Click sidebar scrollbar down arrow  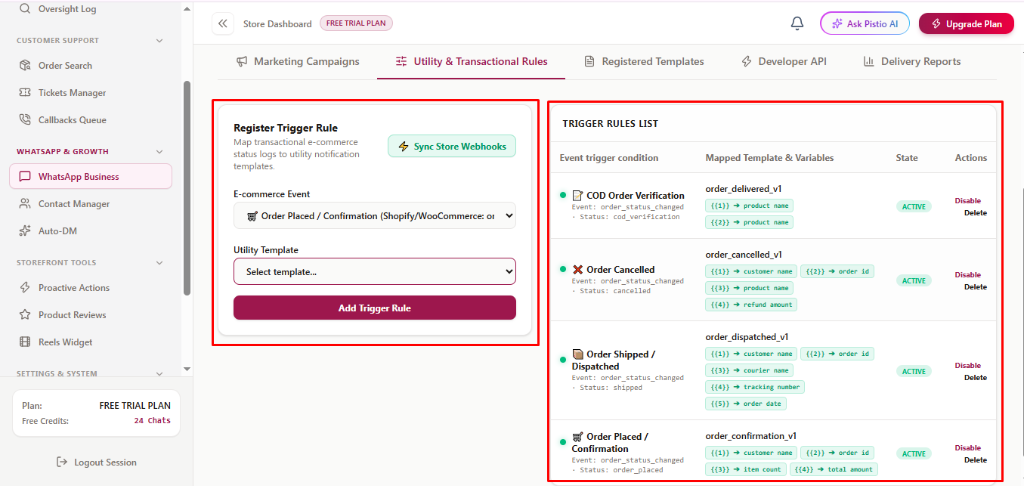[x=187, y=369]
